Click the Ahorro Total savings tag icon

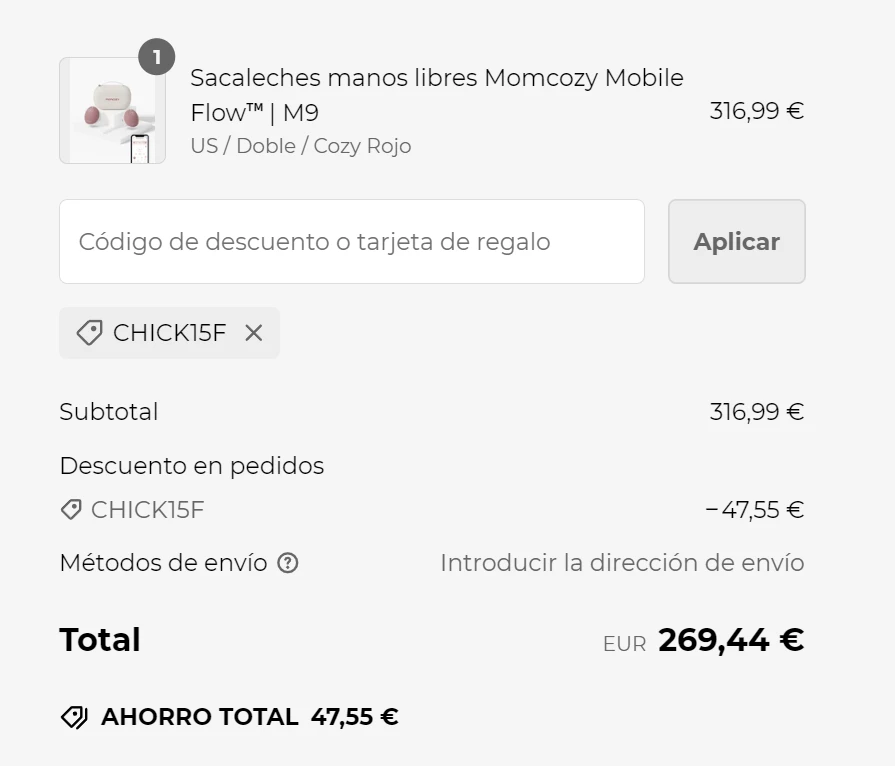74,717
